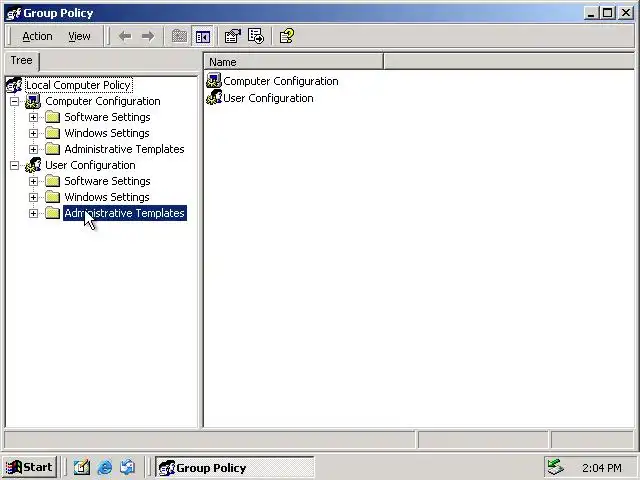The image size is (640, 480).
Task: Click the Name column header
Action: [x=293, y=62]
